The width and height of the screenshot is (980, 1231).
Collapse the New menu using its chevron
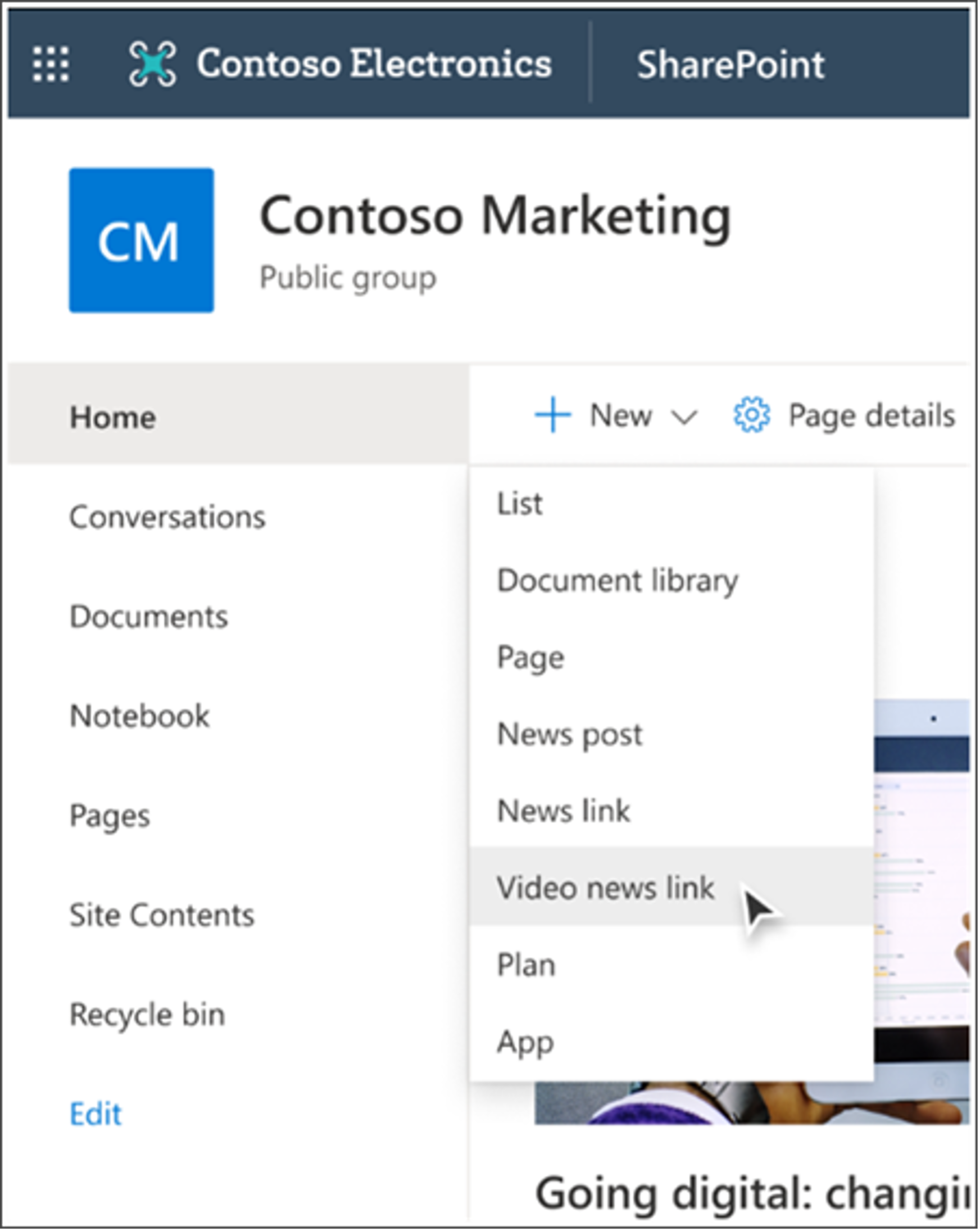click(x=684, y=417)
